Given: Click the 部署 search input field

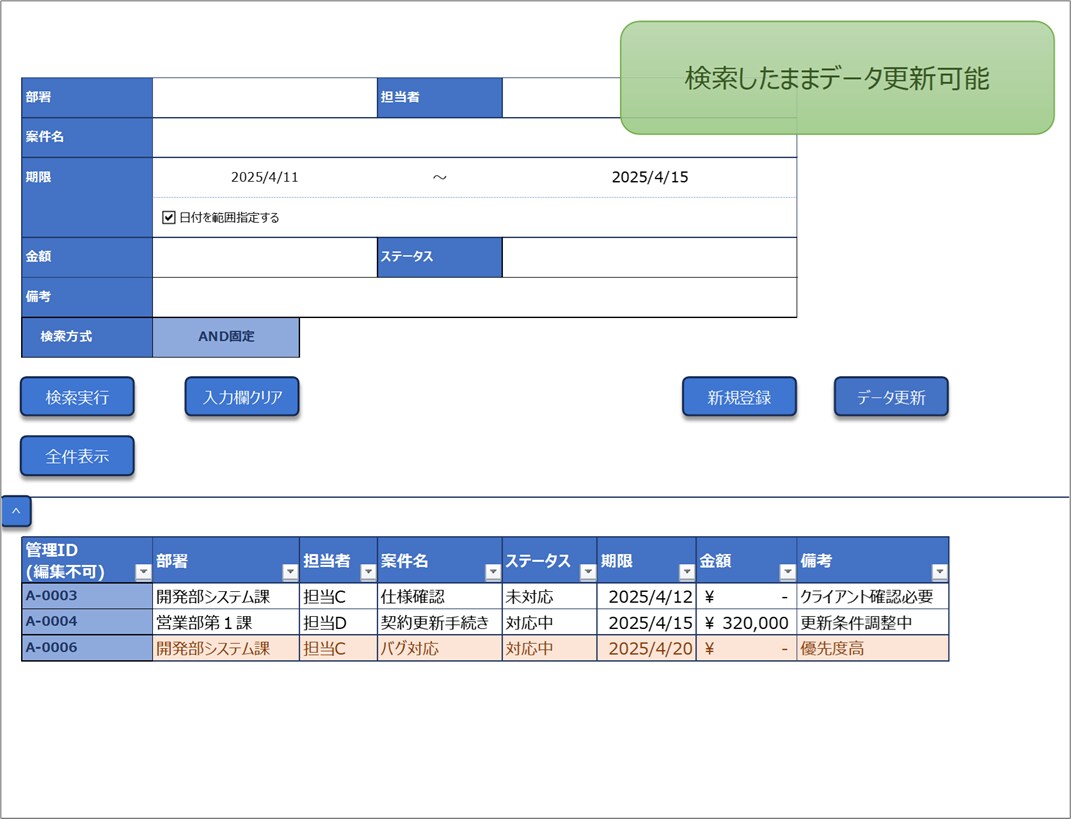Looking at the screenshot, I should [x=265, y=98].
